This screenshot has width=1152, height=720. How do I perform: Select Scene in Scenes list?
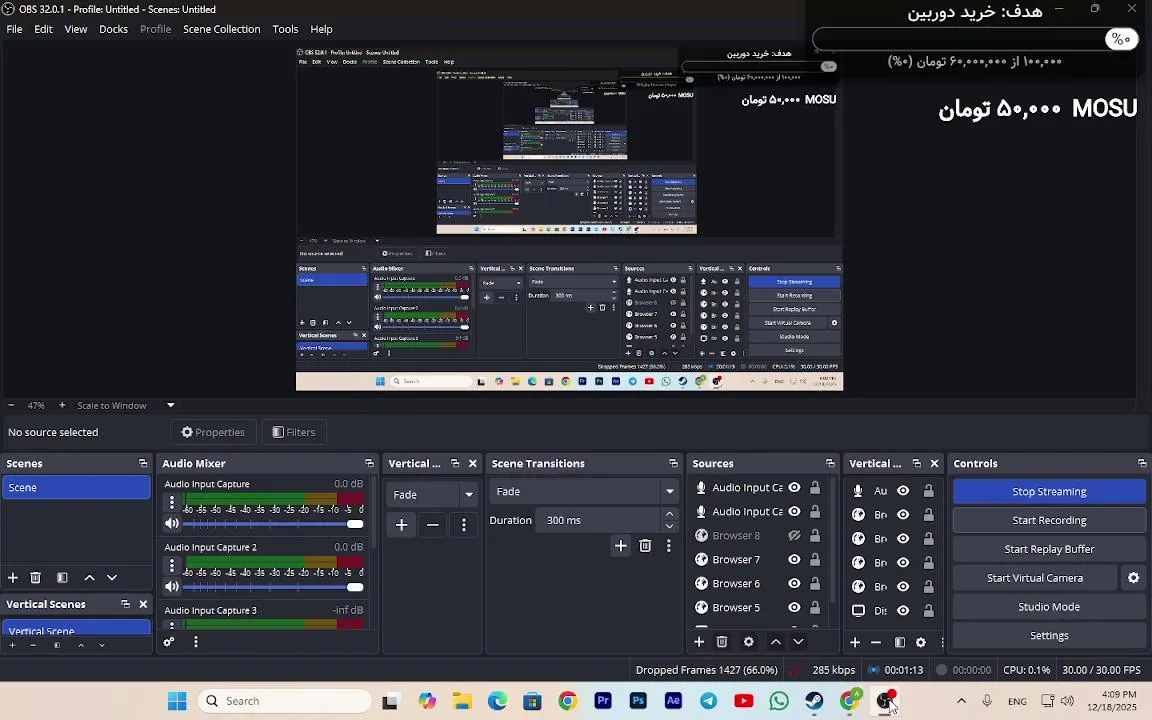[x=76, y=487]
